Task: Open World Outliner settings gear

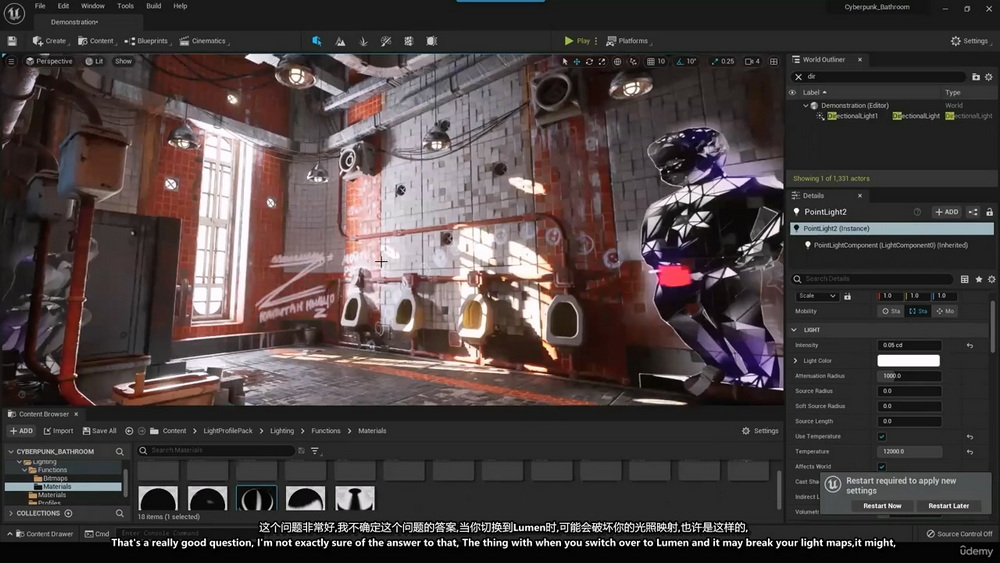Action: click(x=989, y=77)
